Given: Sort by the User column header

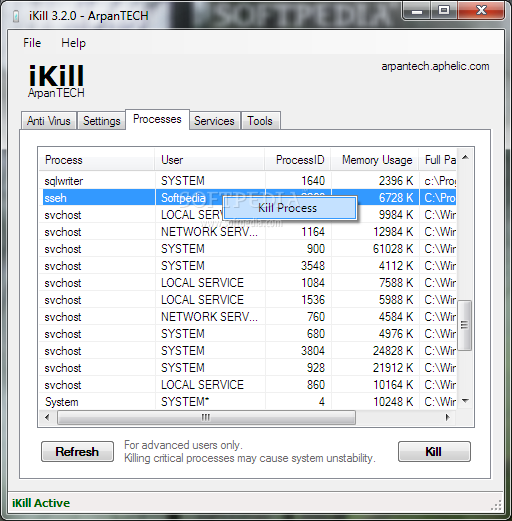Looking at the screenshot, I should (210, 160).
